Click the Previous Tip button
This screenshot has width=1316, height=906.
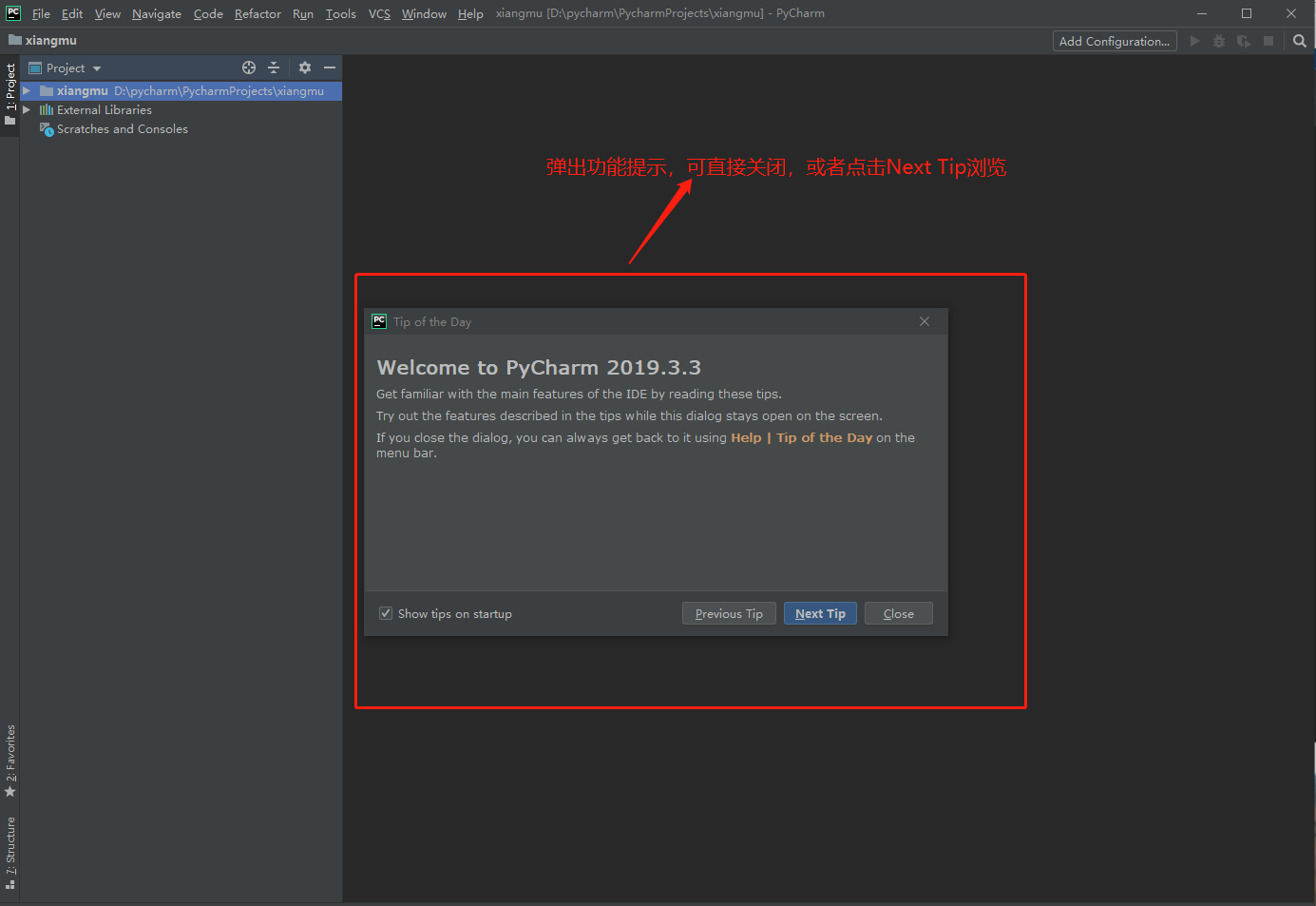click(729, 613)
